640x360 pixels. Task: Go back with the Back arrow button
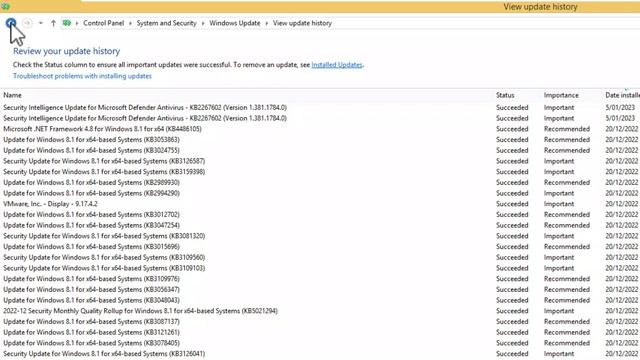pyautogui.click(x=11, y=23)
